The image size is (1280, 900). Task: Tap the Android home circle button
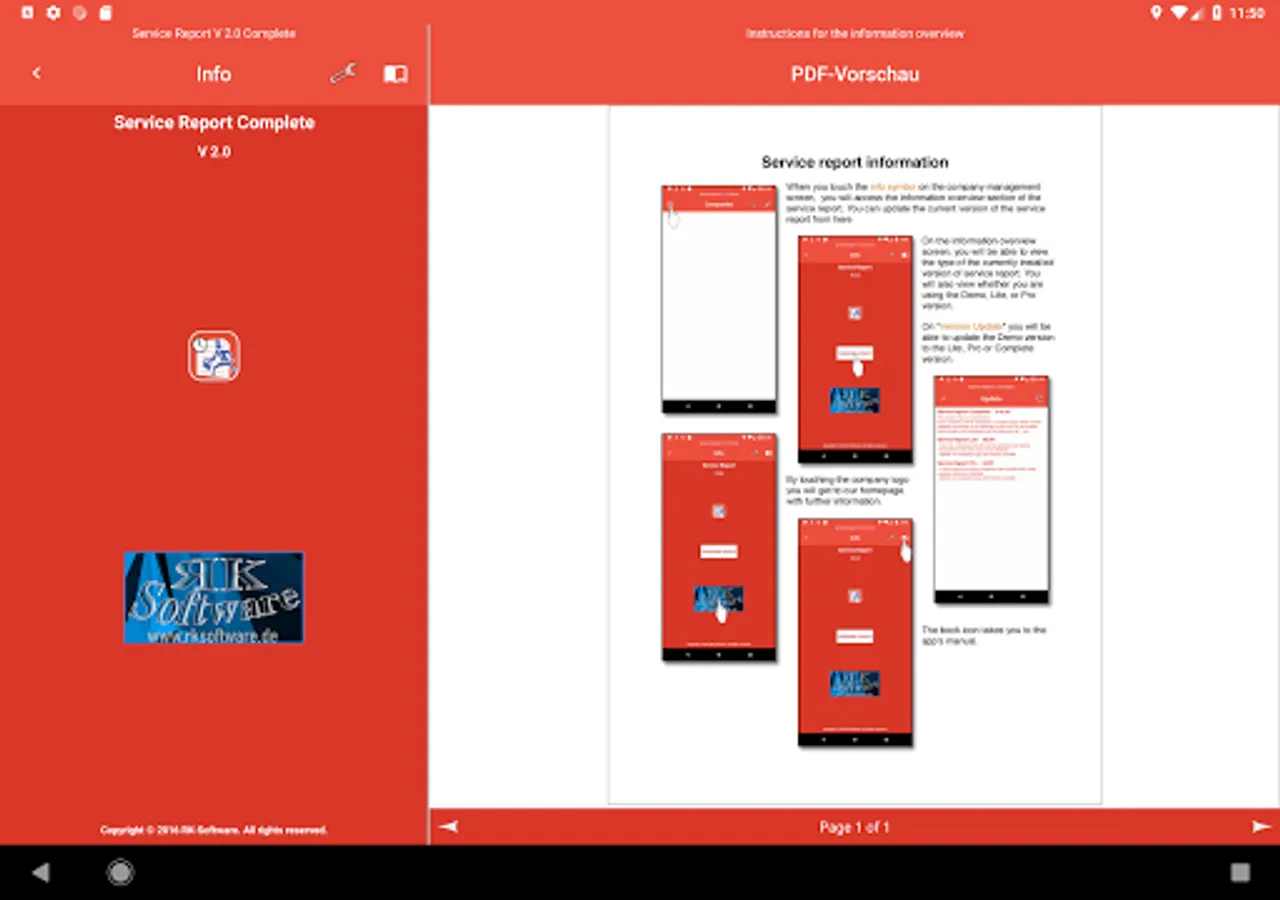click(x=120, y=873)
